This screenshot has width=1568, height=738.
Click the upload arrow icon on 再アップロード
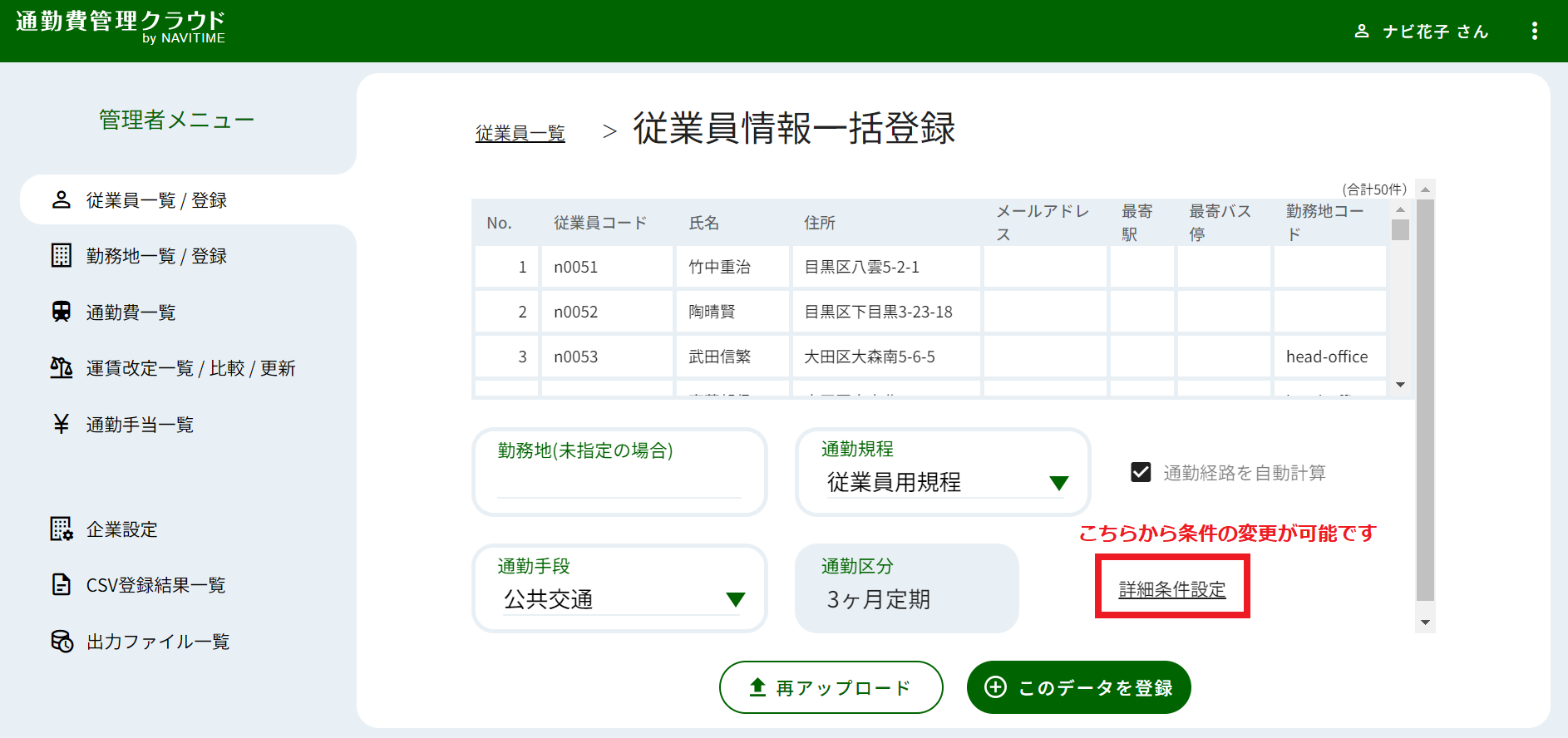click(757, 687)
